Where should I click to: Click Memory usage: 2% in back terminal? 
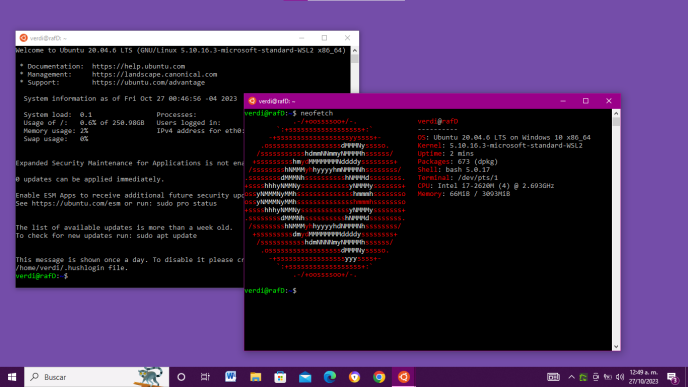pyautogui.click(x=56, y=131)
